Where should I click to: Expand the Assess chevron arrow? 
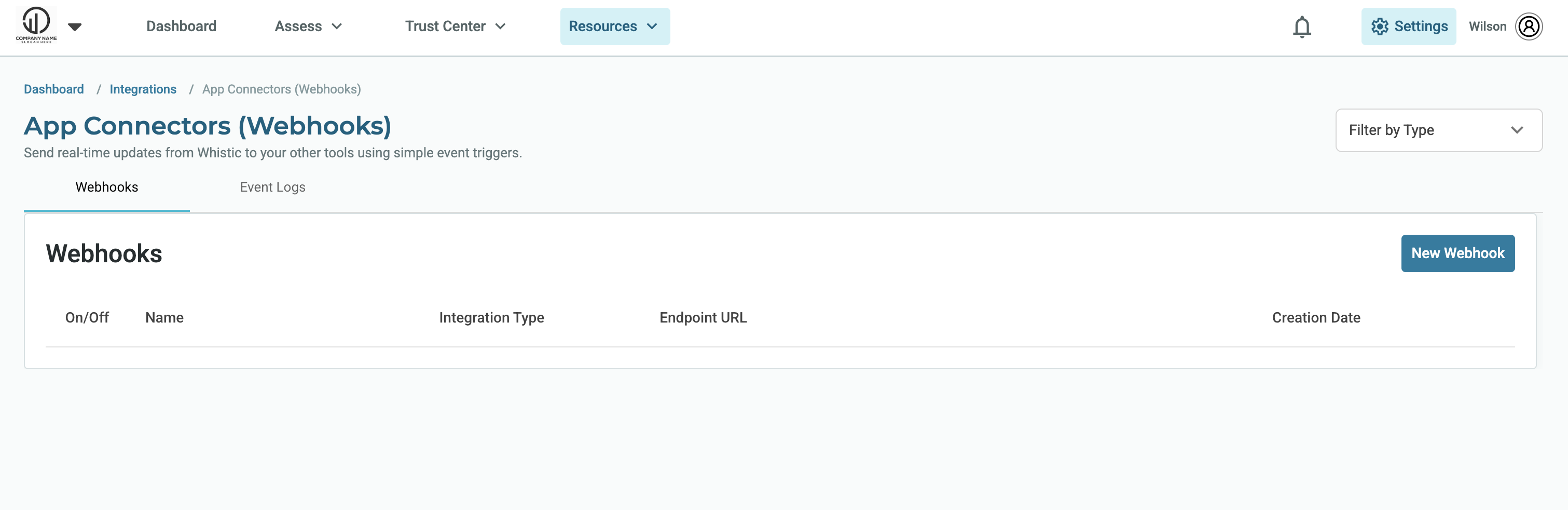[337, 26]
